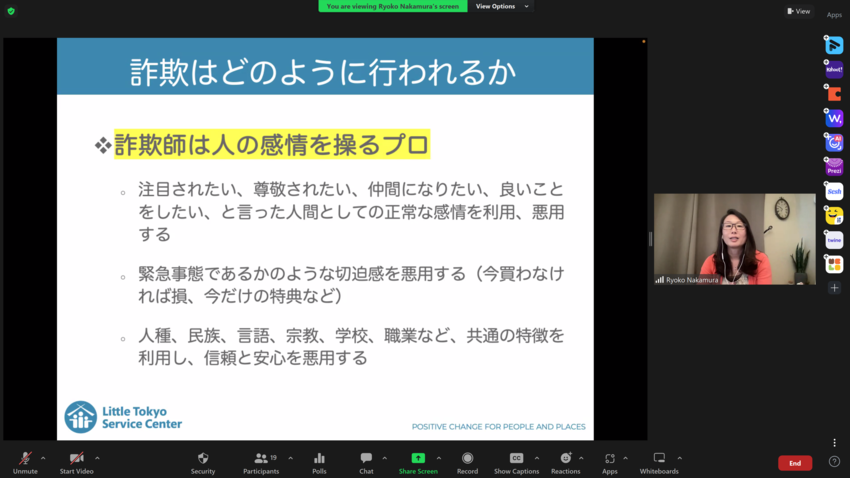Open the View Options dropdown
Viewport: 850px width, 478px height.
(501, 6)
